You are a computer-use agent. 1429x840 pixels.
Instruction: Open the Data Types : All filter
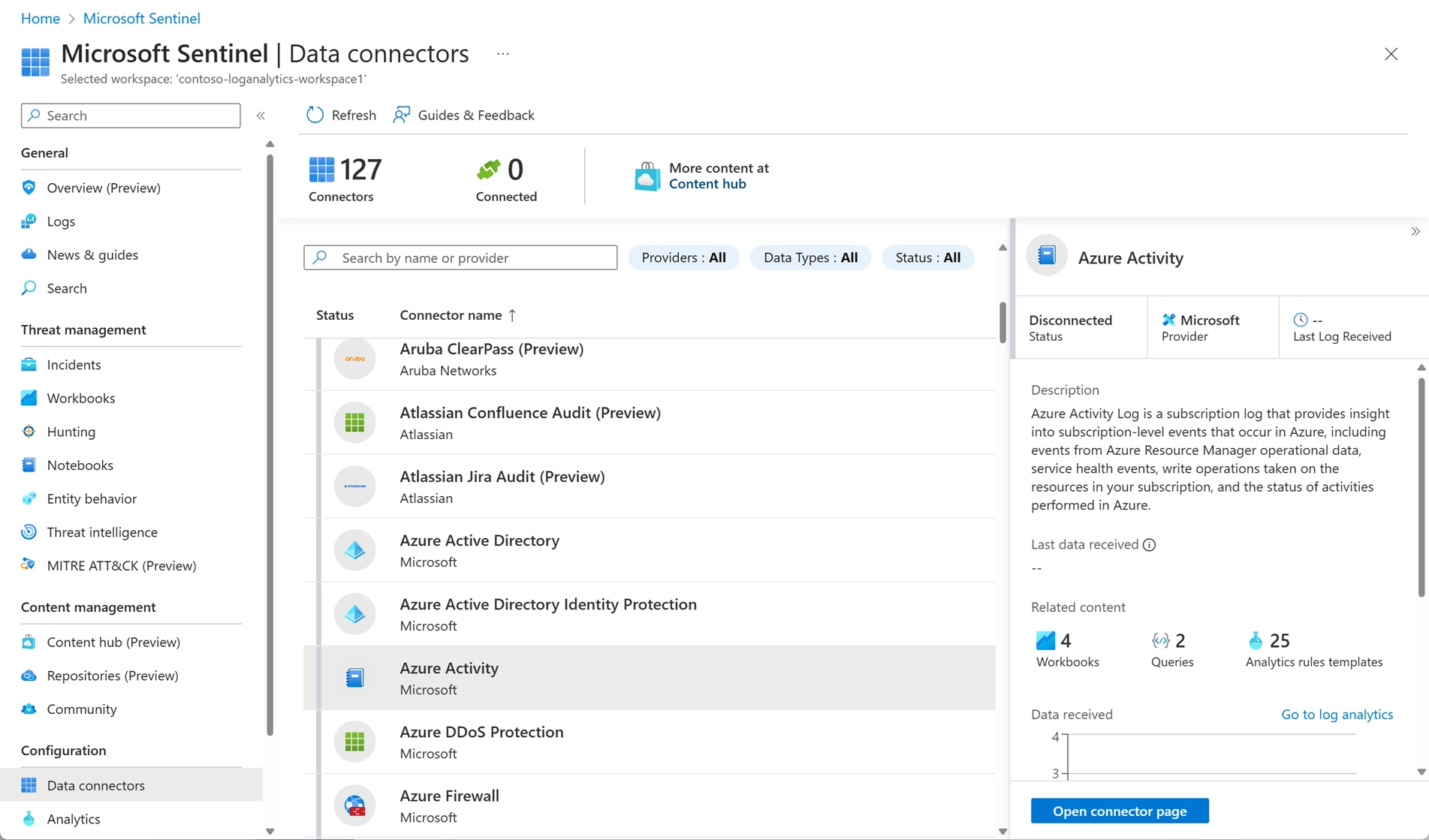click(x=810, y=257)
